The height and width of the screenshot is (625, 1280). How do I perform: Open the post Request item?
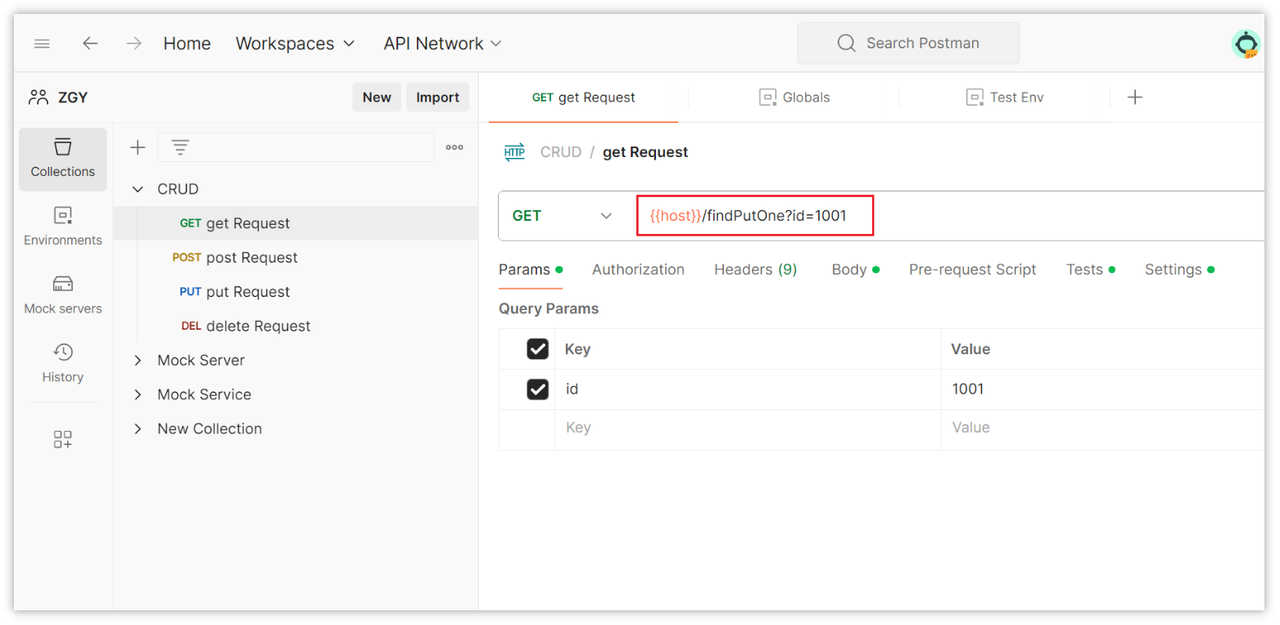pos(296,257)
